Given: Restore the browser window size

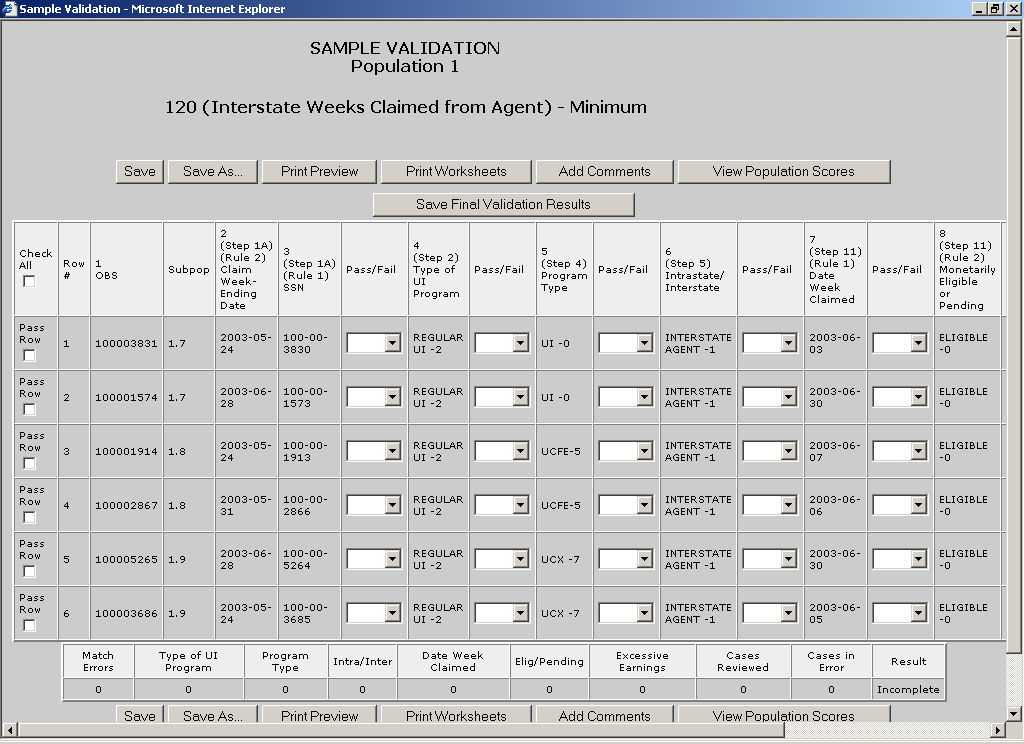Looking at the screenshot, I should (x=995, y=9).
